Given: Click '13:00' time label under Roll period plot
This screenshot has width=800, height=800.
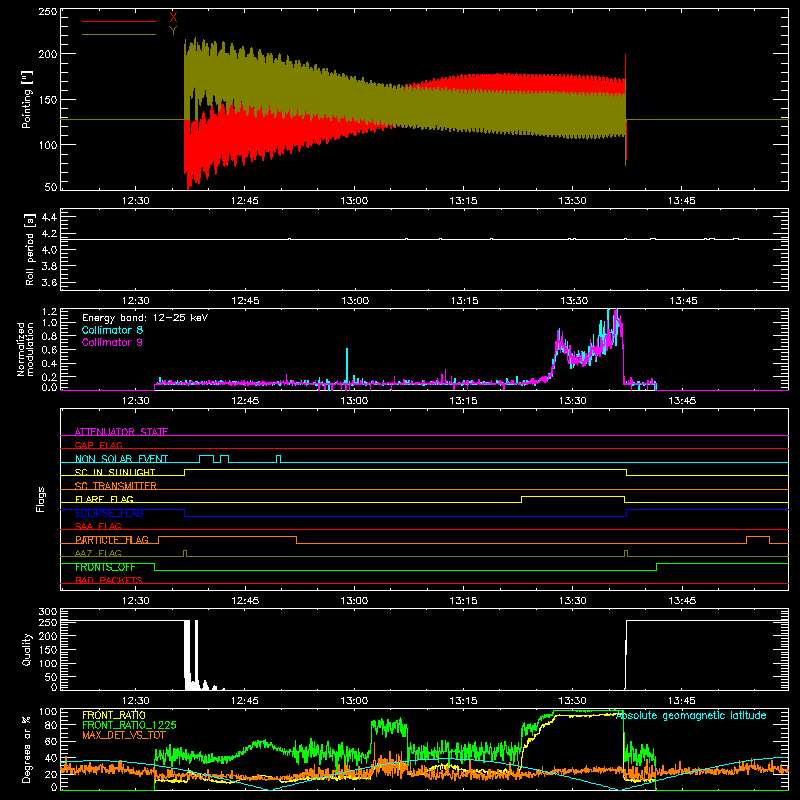Looking at the screenshot, I should point(355,301).
